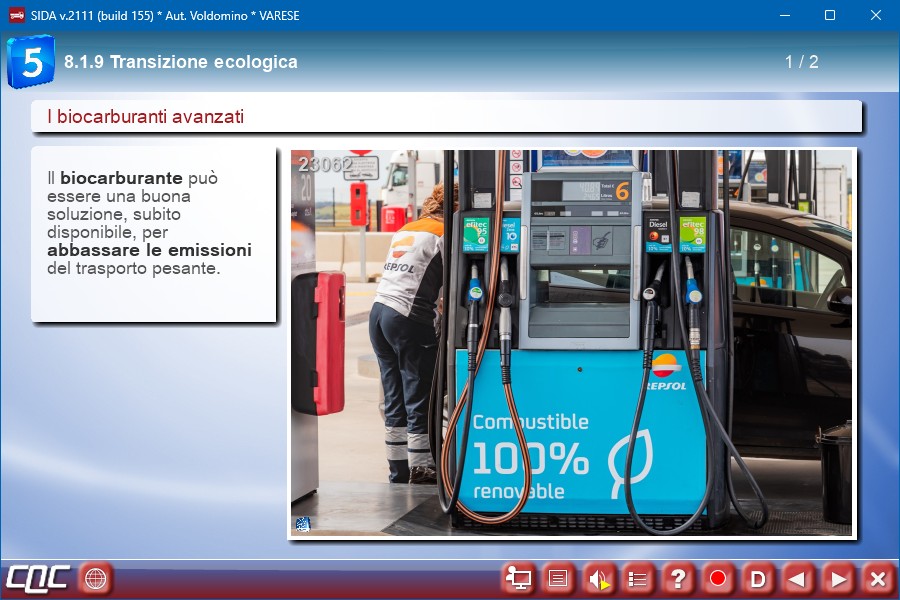Click the 'I biocarburanti avanzati' heading
The width and height of the screenshot is (900, 600).
(146, 117)
